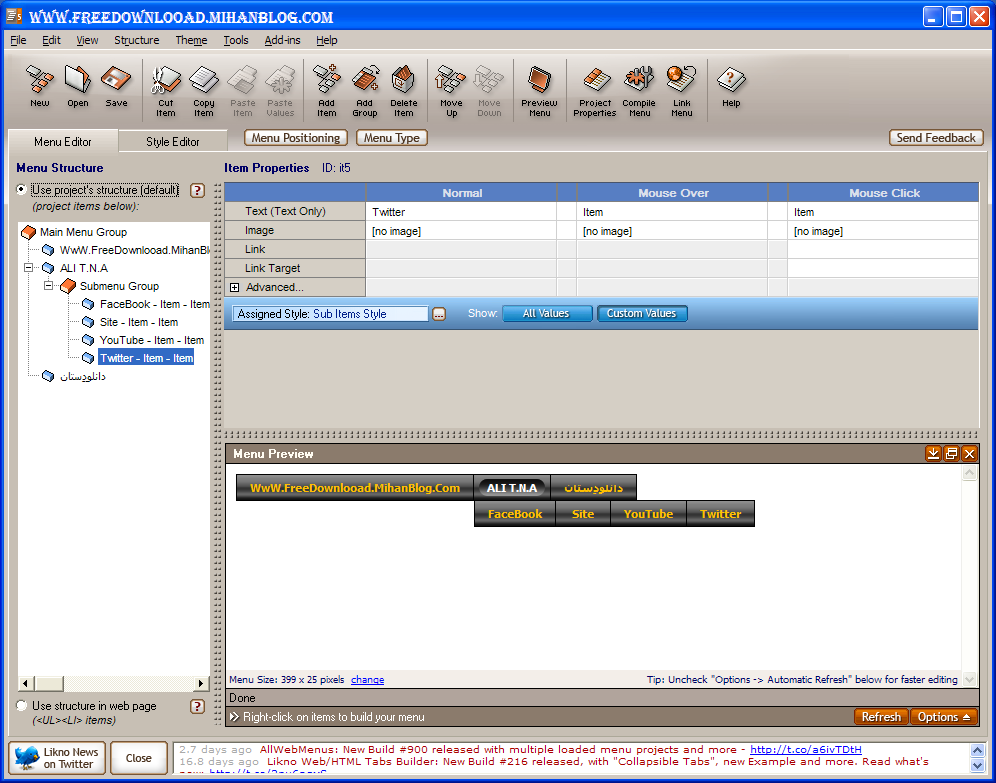Click the news ticker scroll down arrow

(978, 765)
